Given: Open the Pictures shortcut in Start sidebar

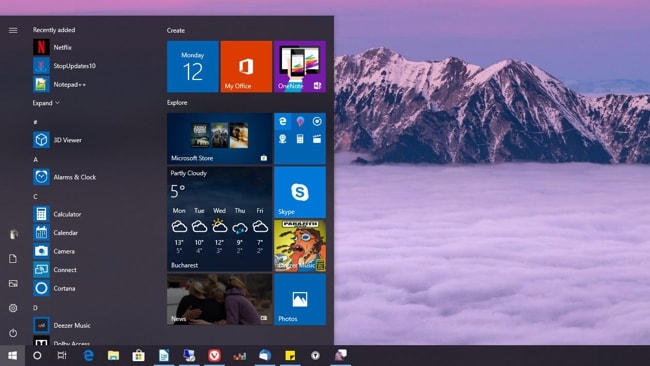Looking at the screenshot, I should (13, 284).
